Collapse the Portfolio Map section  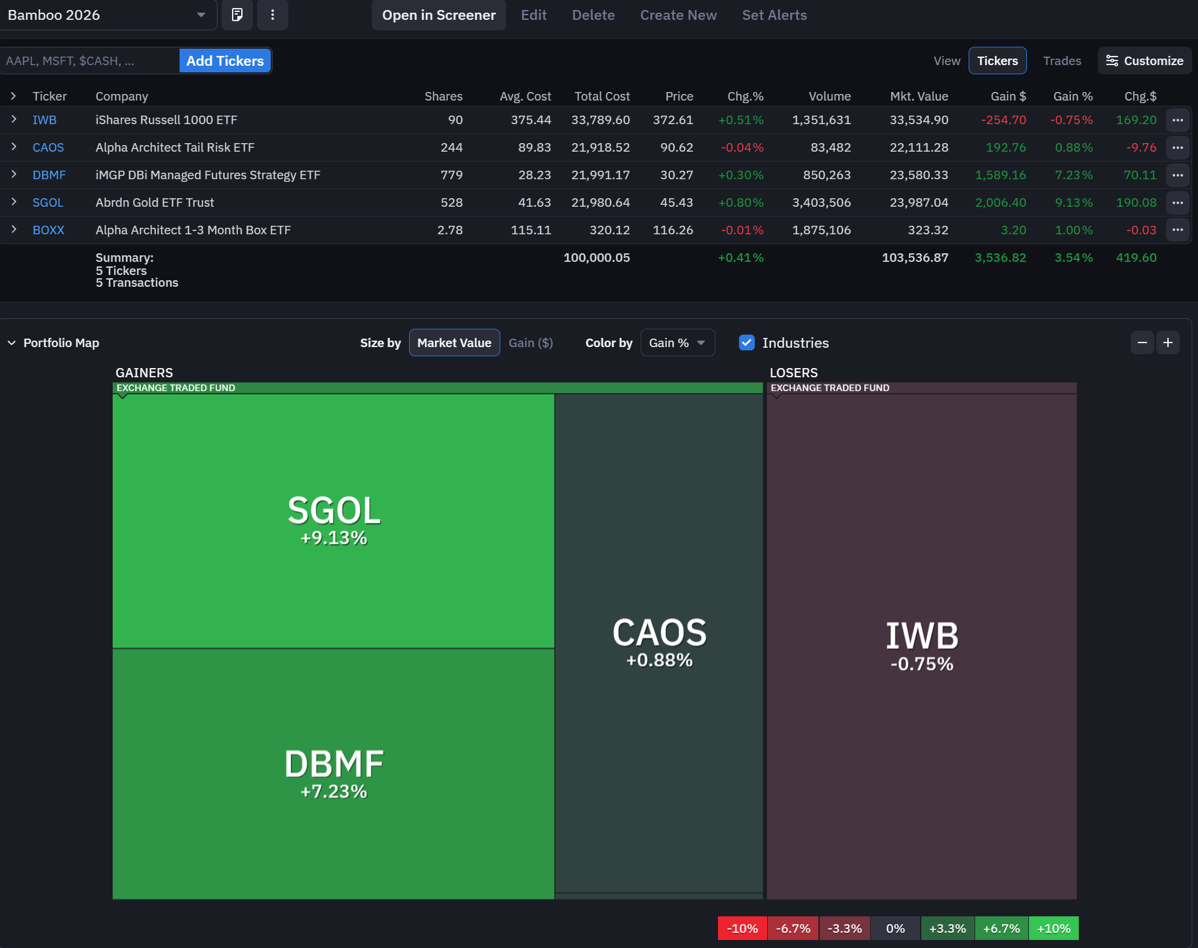(x=12, y=343)
